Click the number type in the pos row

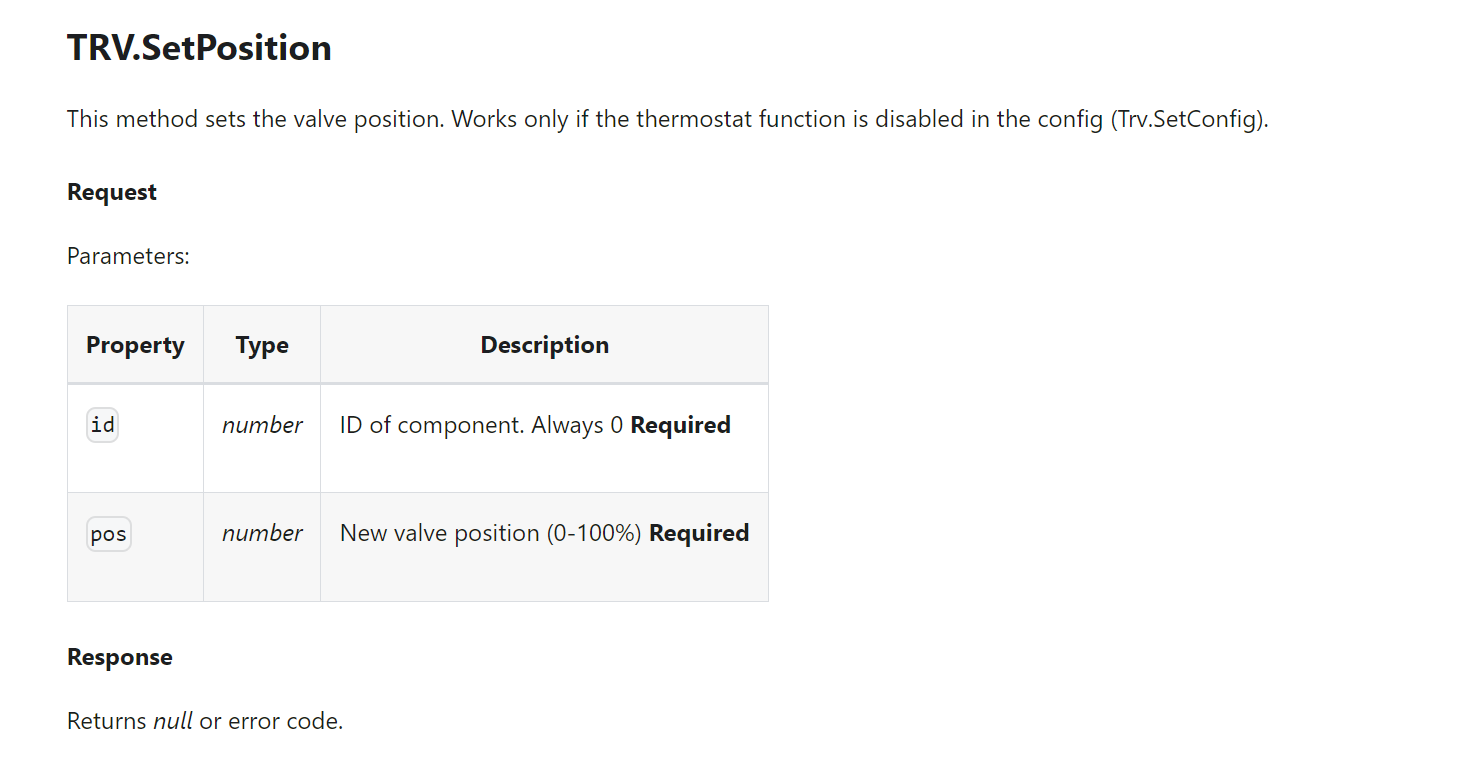[262, 533]
